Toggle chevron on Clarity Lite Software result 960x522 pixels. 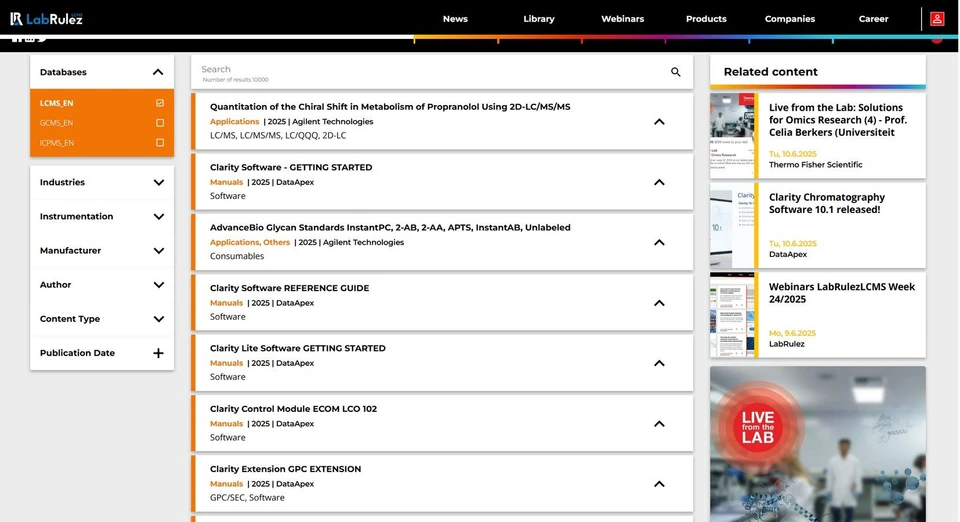pyautogui.click(x=659, y=363)
